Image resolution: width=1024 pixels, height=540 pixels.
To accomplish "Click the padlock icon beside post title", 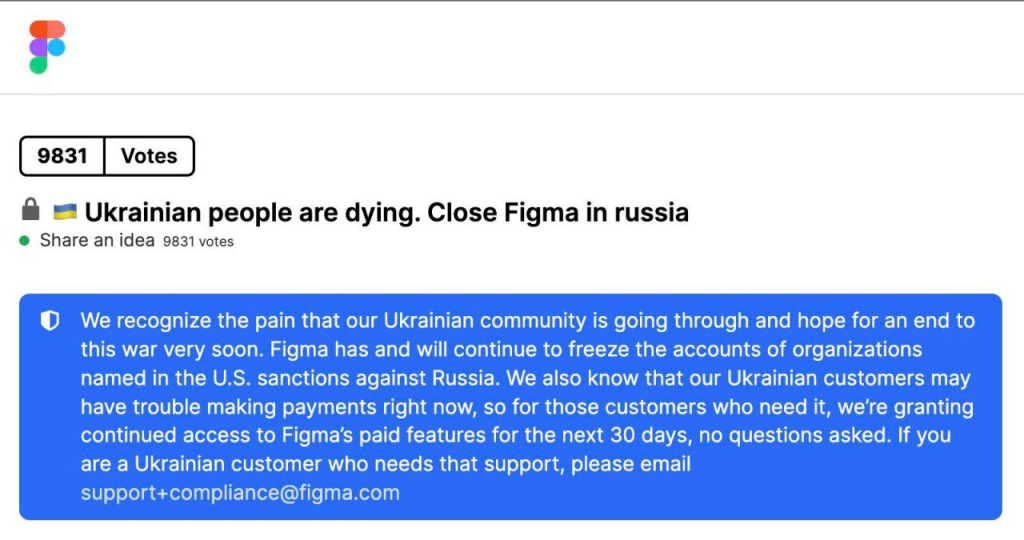I will point(30,210).
